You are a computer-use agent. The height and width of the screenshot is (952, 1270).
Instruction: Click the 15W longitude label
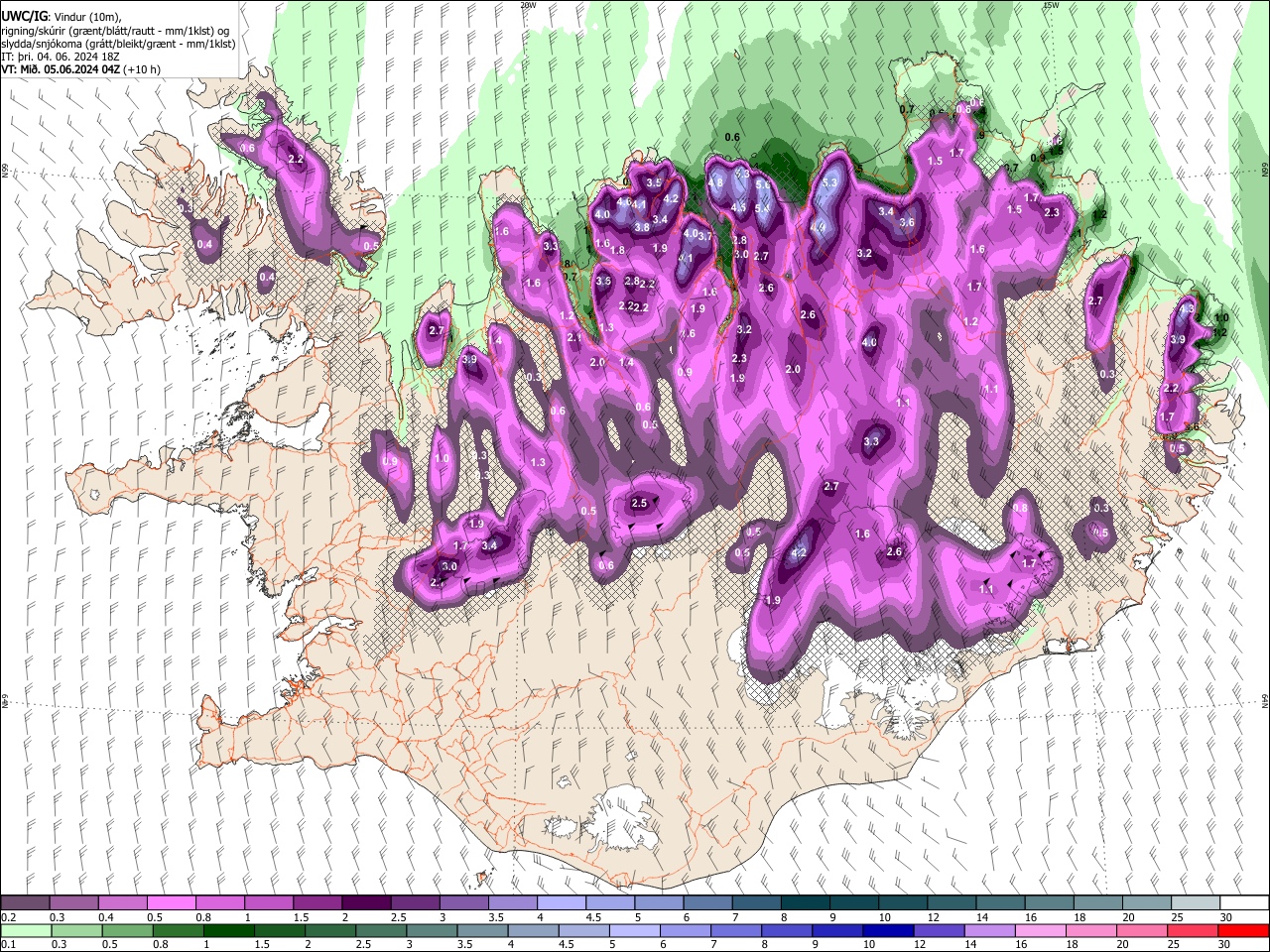point(1051,5)
